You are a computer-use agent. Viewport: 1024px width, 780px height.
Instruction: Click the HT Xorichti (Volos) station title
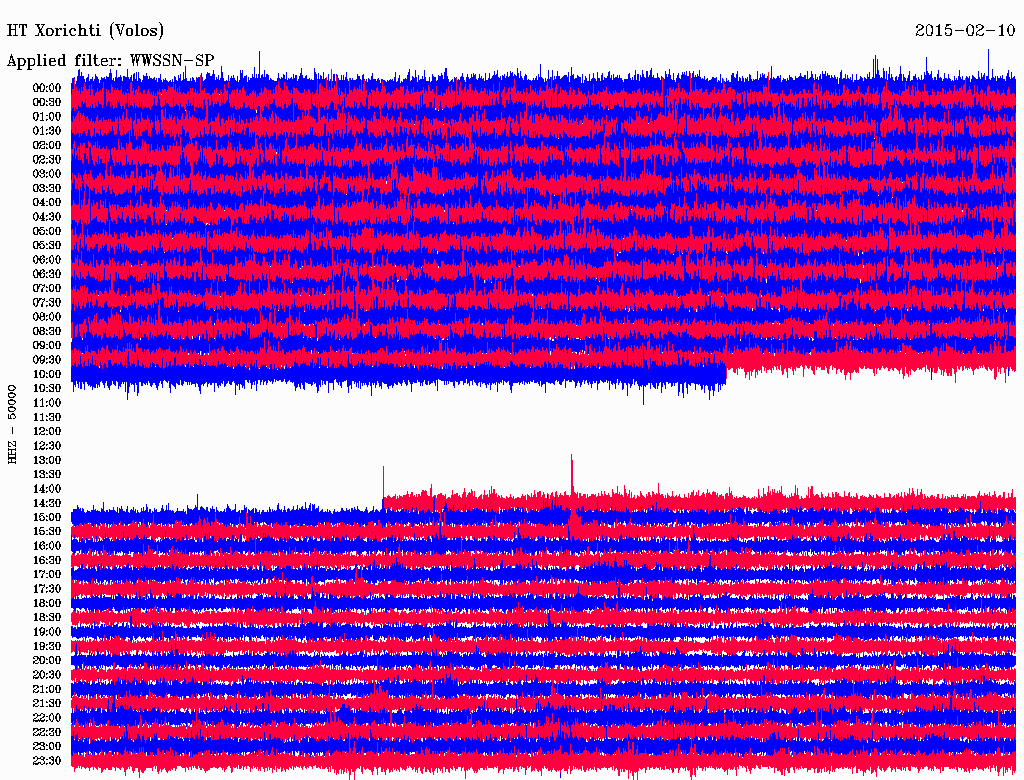click(x=85, y=31)
